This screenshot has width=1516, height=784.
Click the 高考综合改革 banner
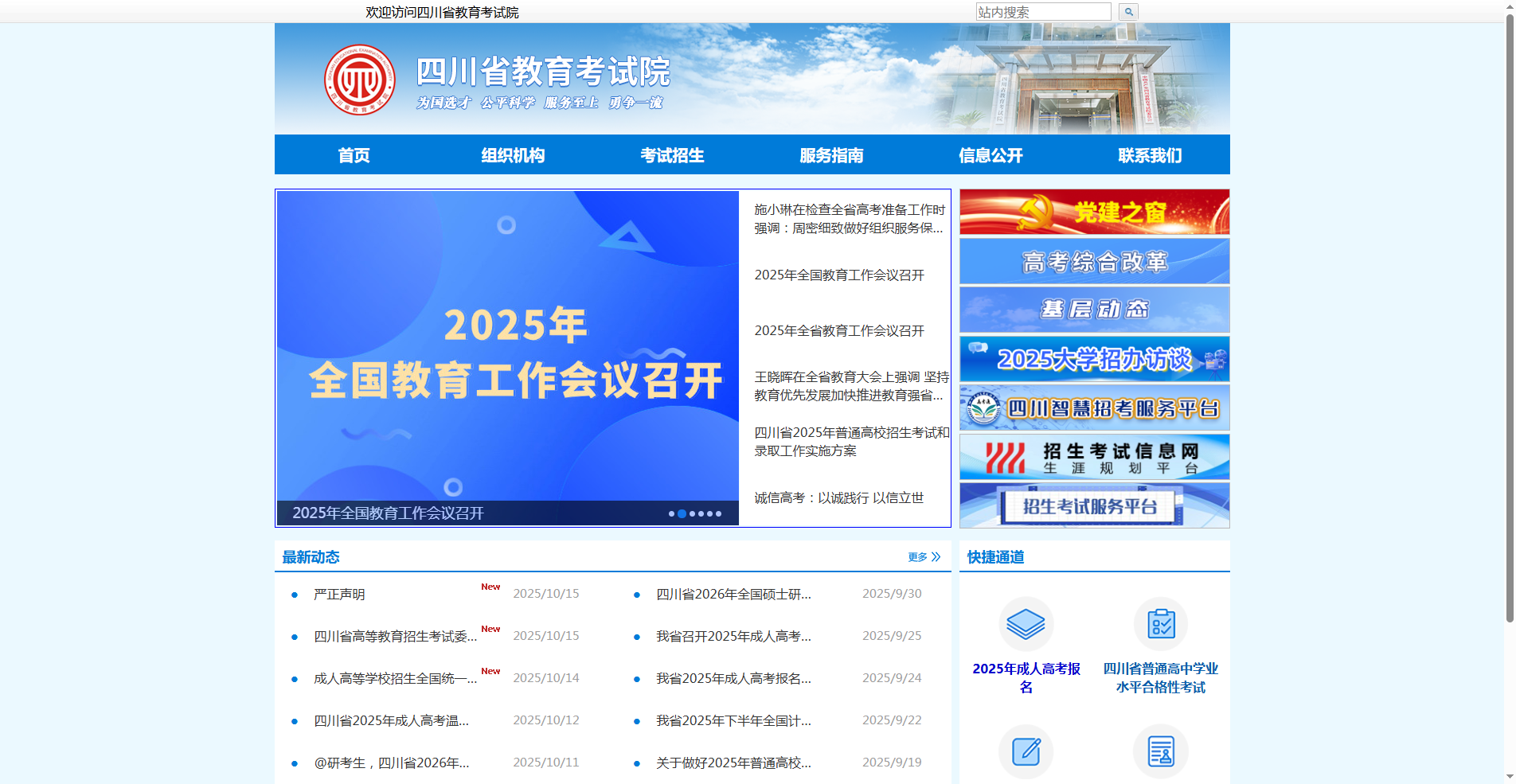1094,261
